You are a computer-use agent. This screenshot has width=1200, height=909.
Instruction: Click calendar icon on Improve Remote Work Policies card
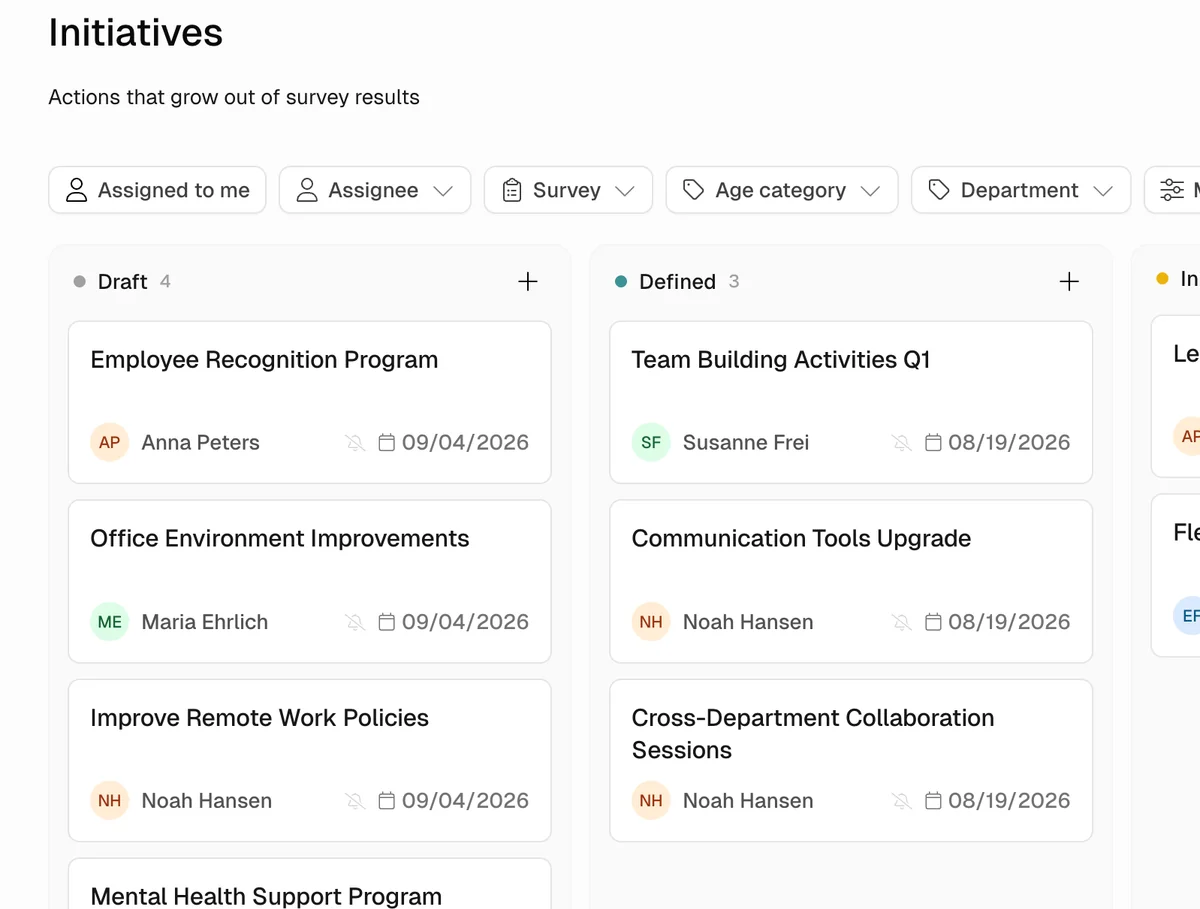(x=387, y=801)
